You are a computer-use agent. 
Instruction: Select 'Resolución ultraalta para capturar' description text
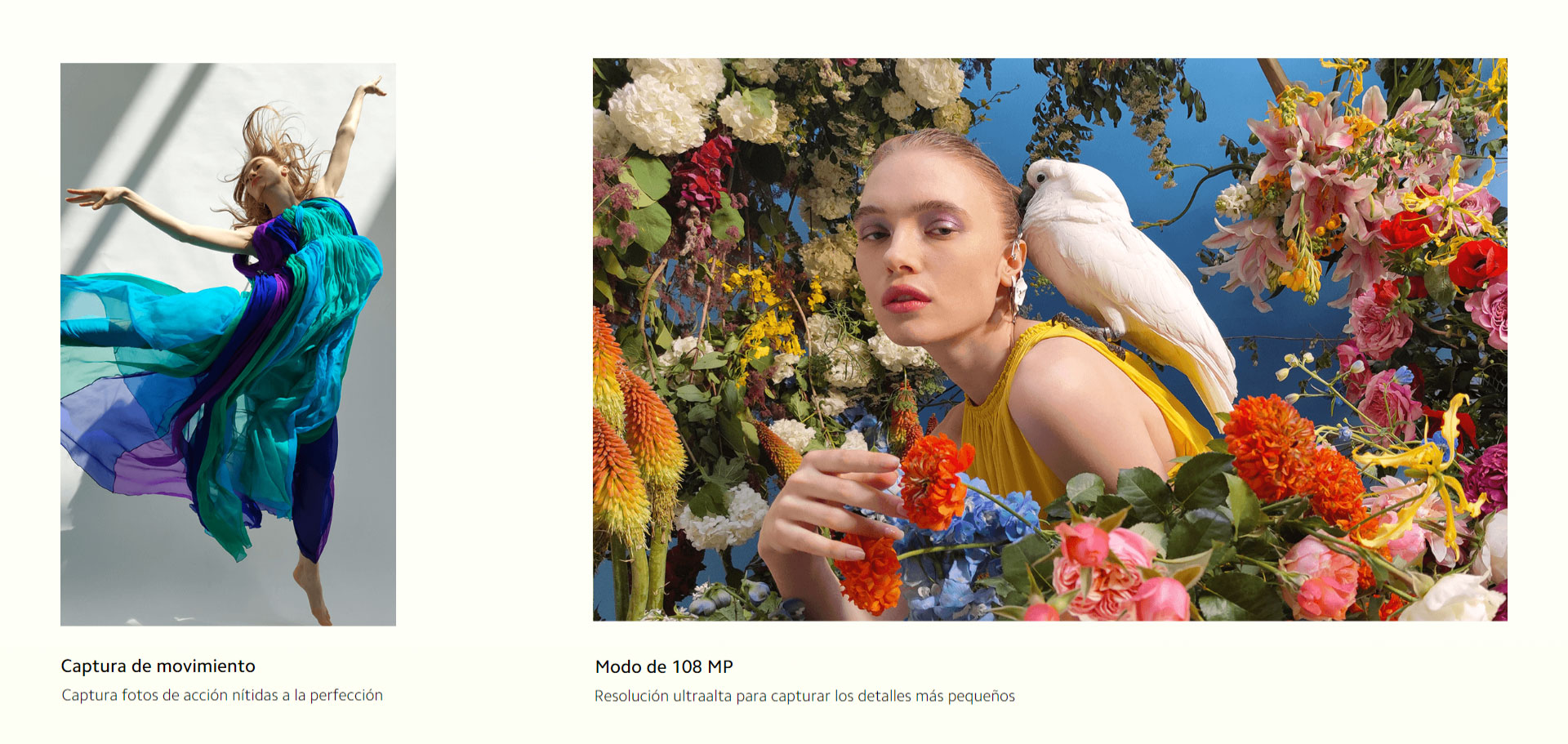(x=712, y=696)
